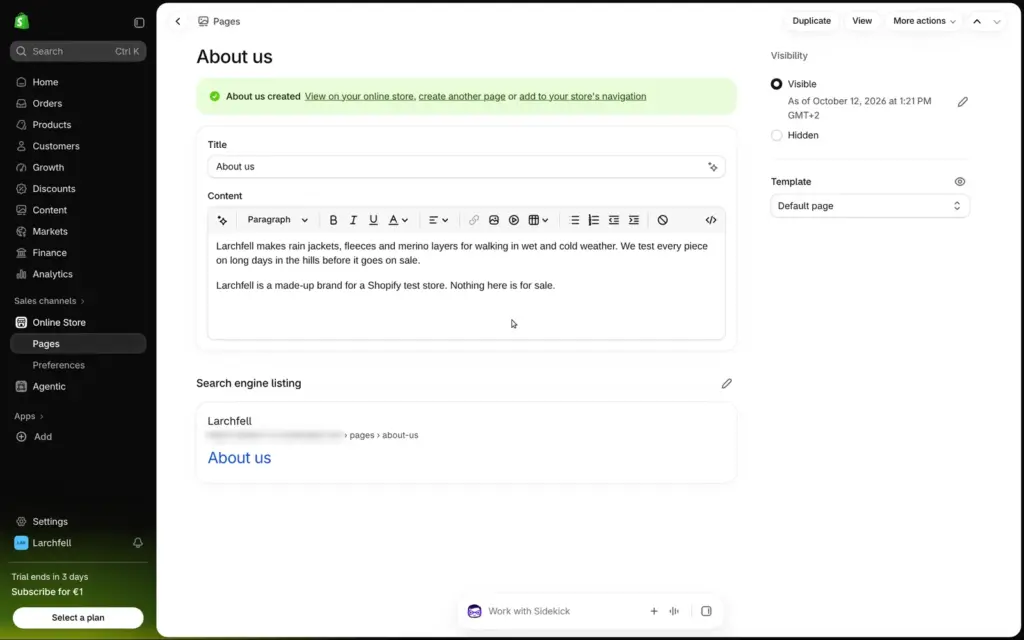Image resolution: width=1024 pixels, height=640 pixels.
Task: Open Content in the sidebar
Action: pyautogui.click(x=78, y=210)
